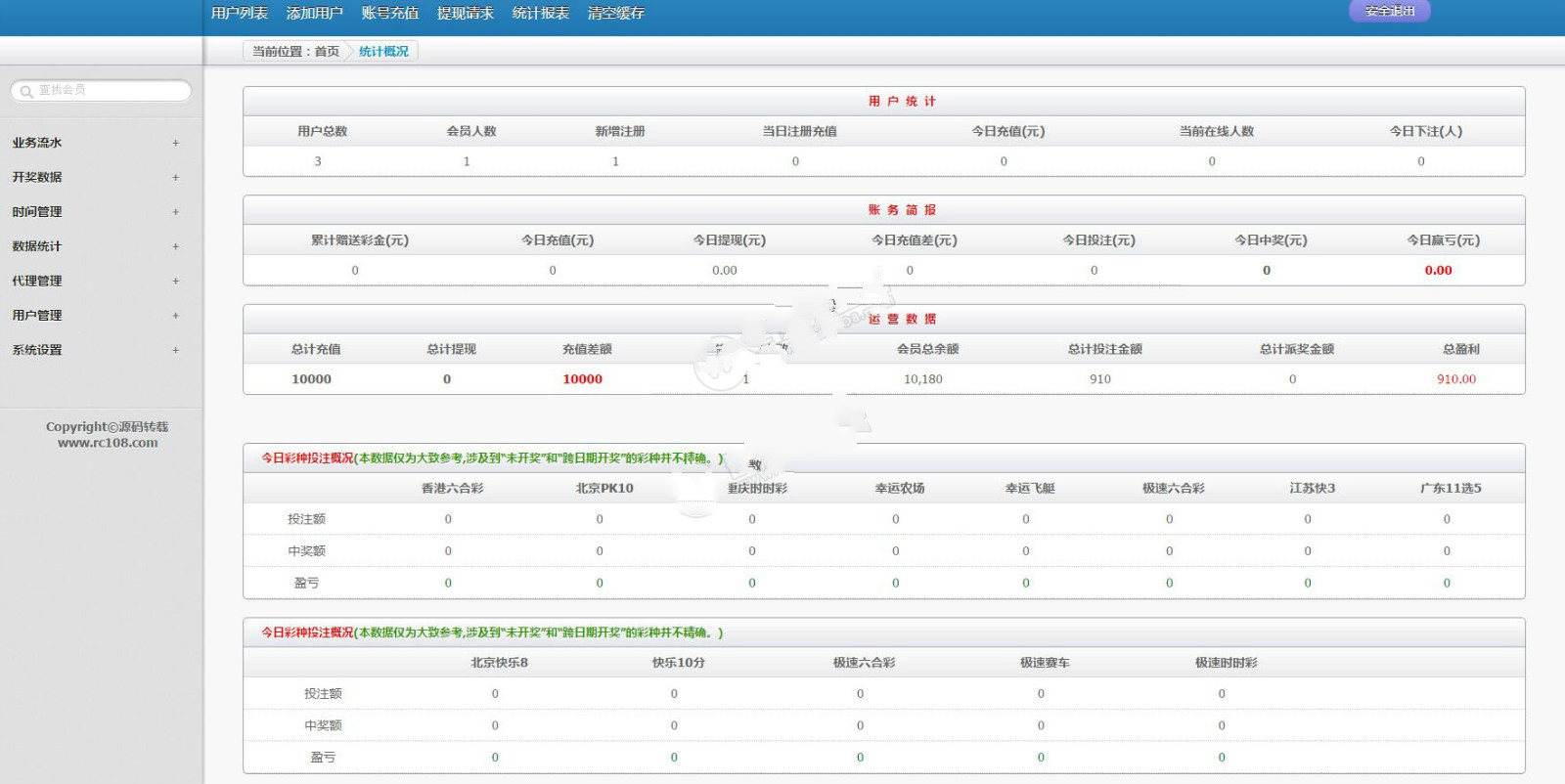Click the 总盈利 value 910.00
This screenshot has width=1565, height=784.
[1456, 379]
